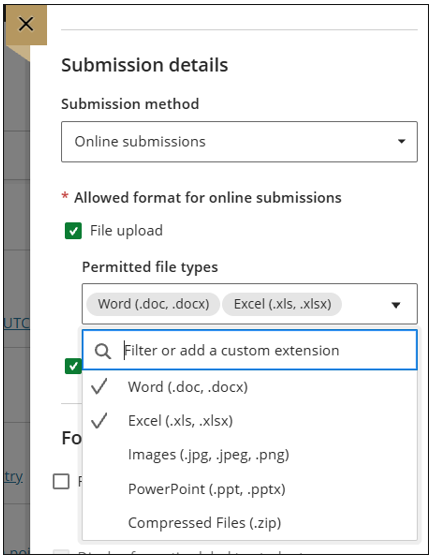Click the 'Allowed format for online submissions' label
This screenshot has height=560, width=432.
[x=208, y=198]
